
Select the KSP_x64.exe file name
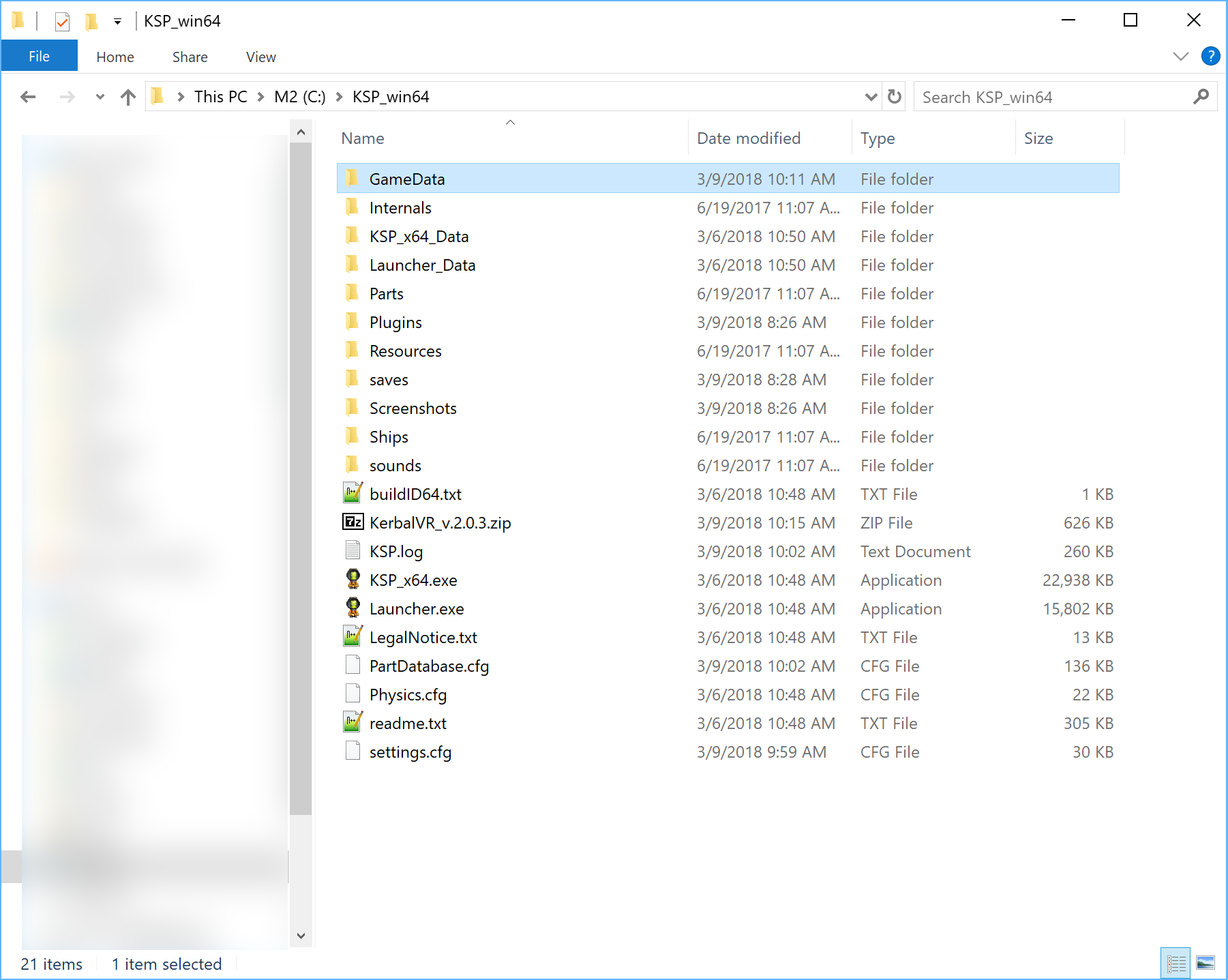(x=413, y=580)
